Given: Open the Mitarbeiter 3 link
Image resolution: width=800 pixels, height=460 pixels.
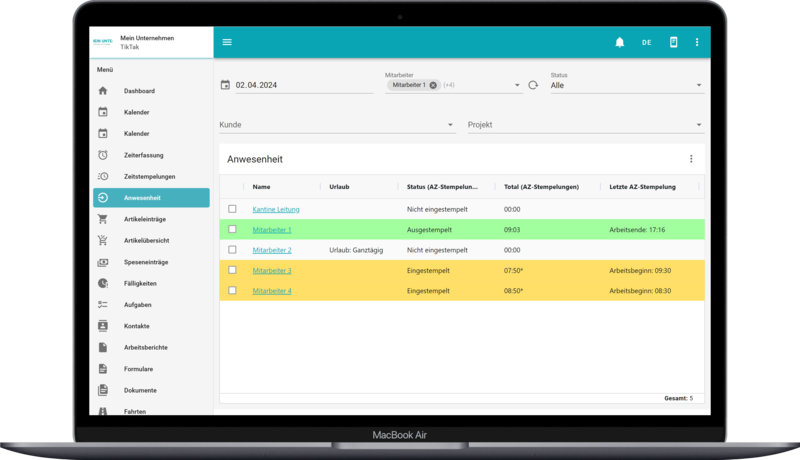Looking at the screenshot, I should [x=272, y=270].
